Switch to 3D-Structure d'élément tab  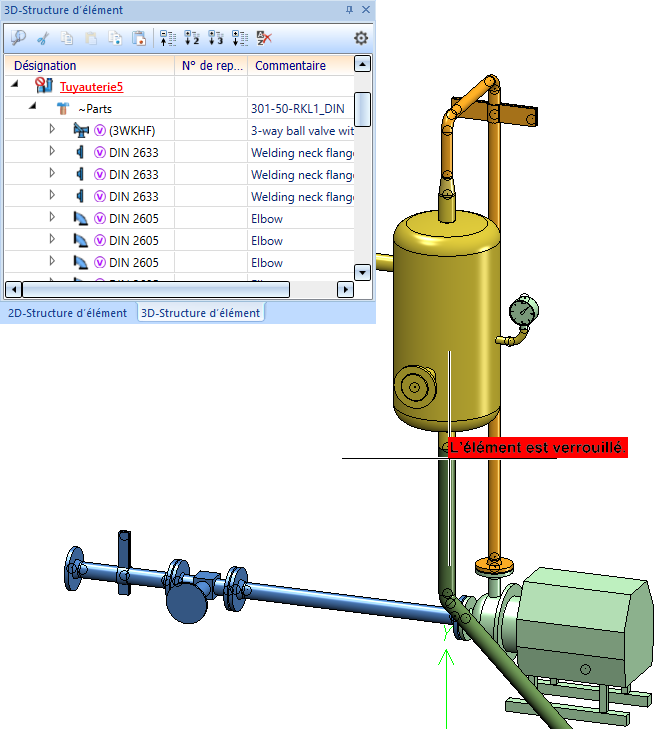tap(200, 313)
